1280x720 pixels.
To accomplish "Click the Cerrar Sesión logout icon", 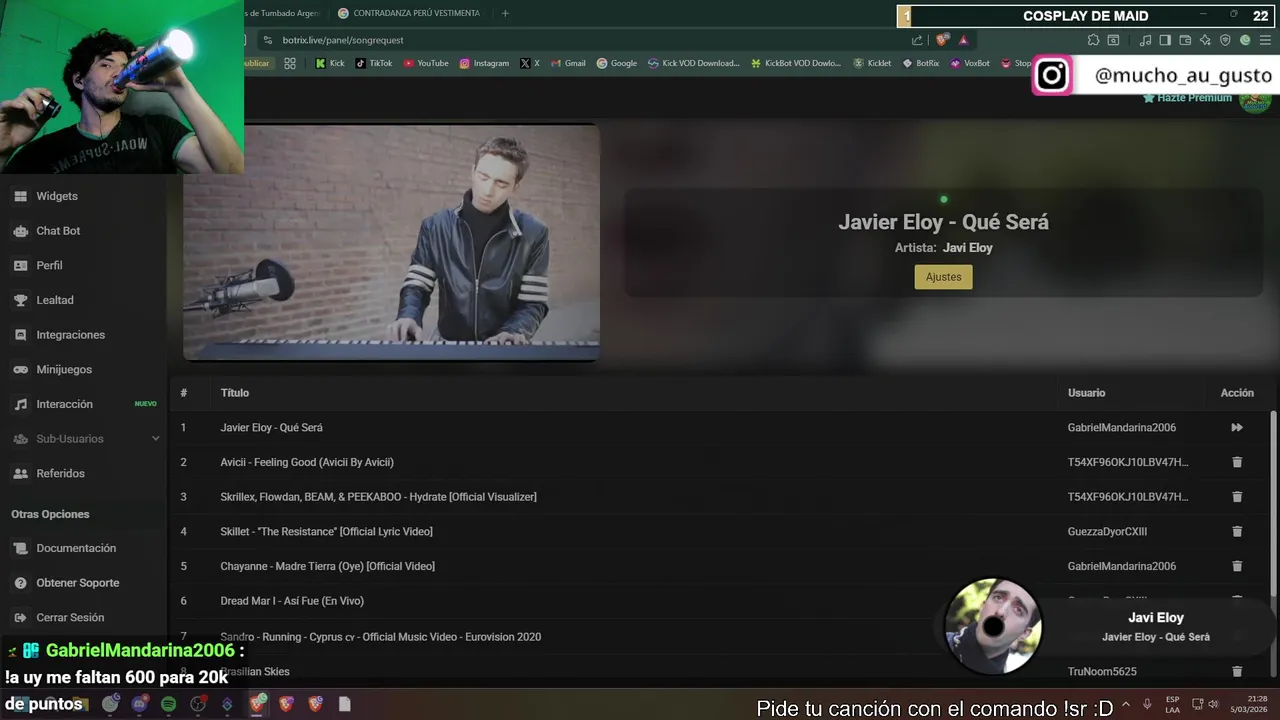I will click(20, 618).
